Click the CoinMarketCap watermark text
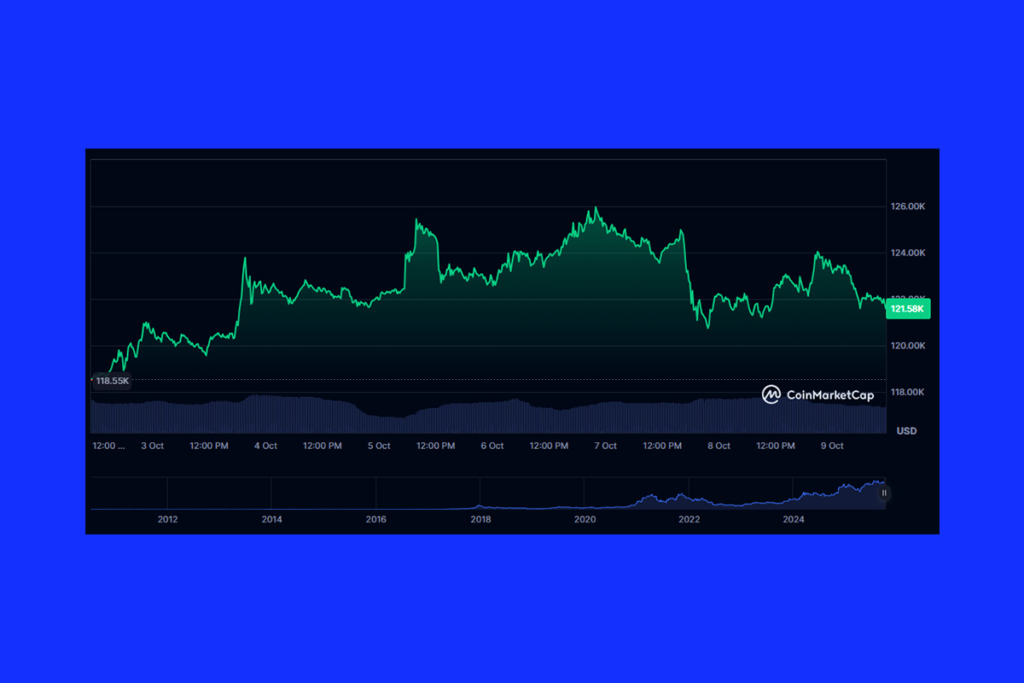The width and height of the screenshot is (1024, 683). (x=828, y=396)
